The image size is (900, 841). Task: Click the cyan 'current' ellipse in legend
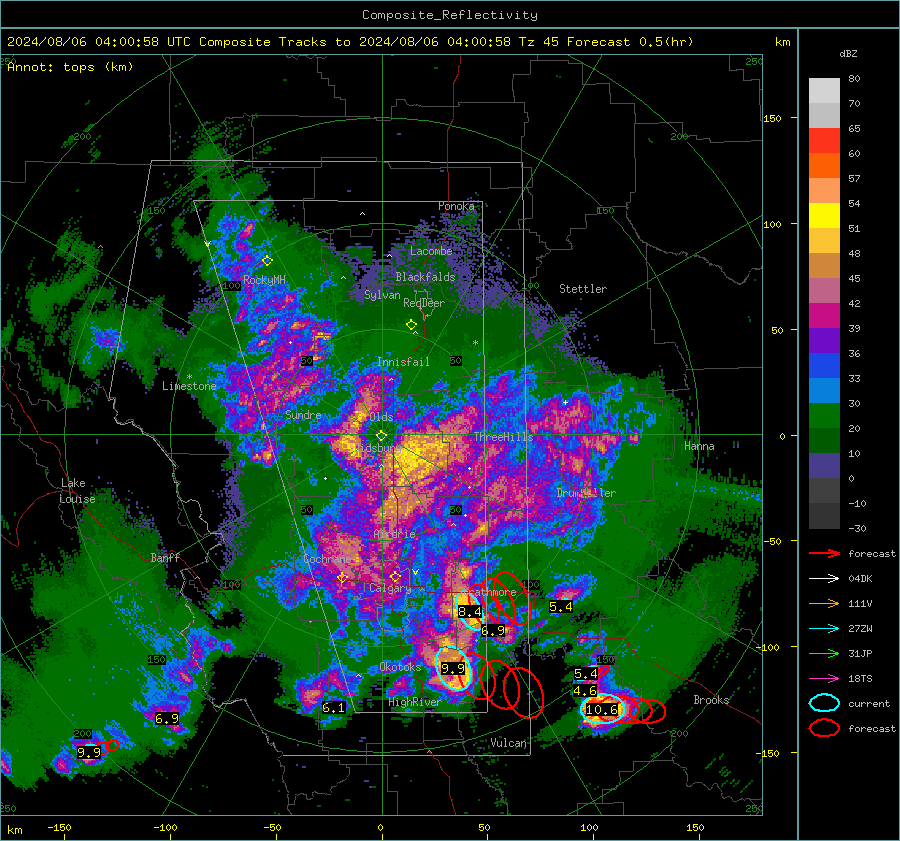(824, 703)
